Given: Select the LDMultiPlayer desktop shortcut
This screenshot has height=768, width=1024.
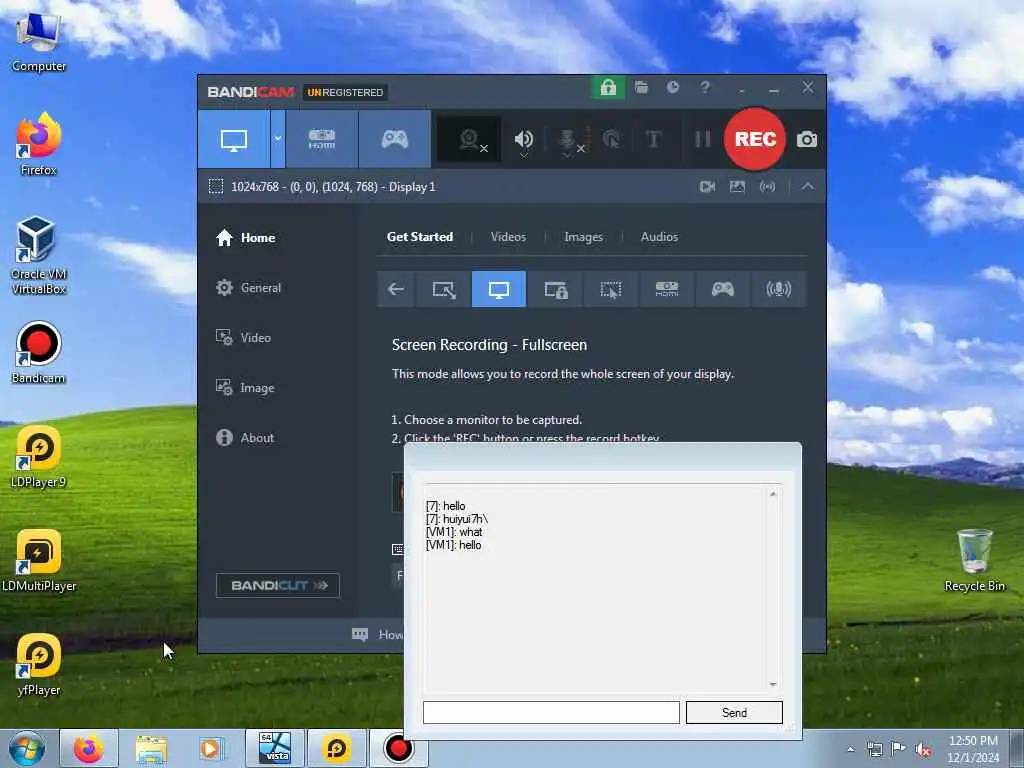Looking at the screenshot, I should pyautogui.click(x=39, y=561).
